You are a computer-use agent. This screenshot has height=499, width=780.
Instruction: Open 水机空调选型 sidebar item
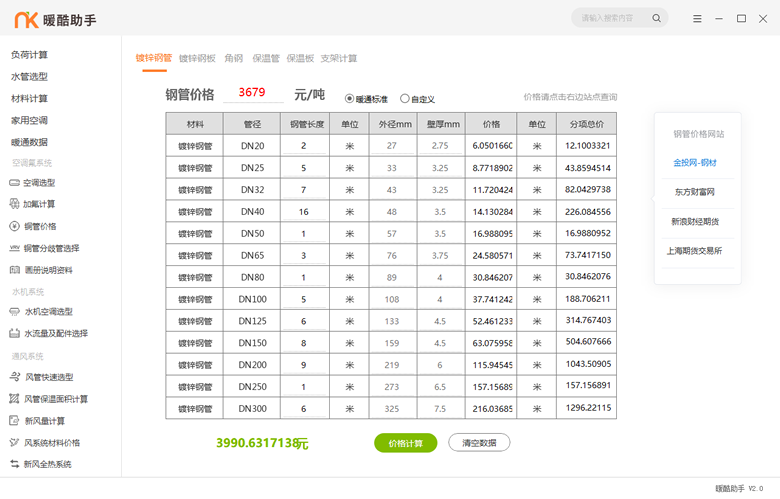pyautogui.click(x=48, y=312)
